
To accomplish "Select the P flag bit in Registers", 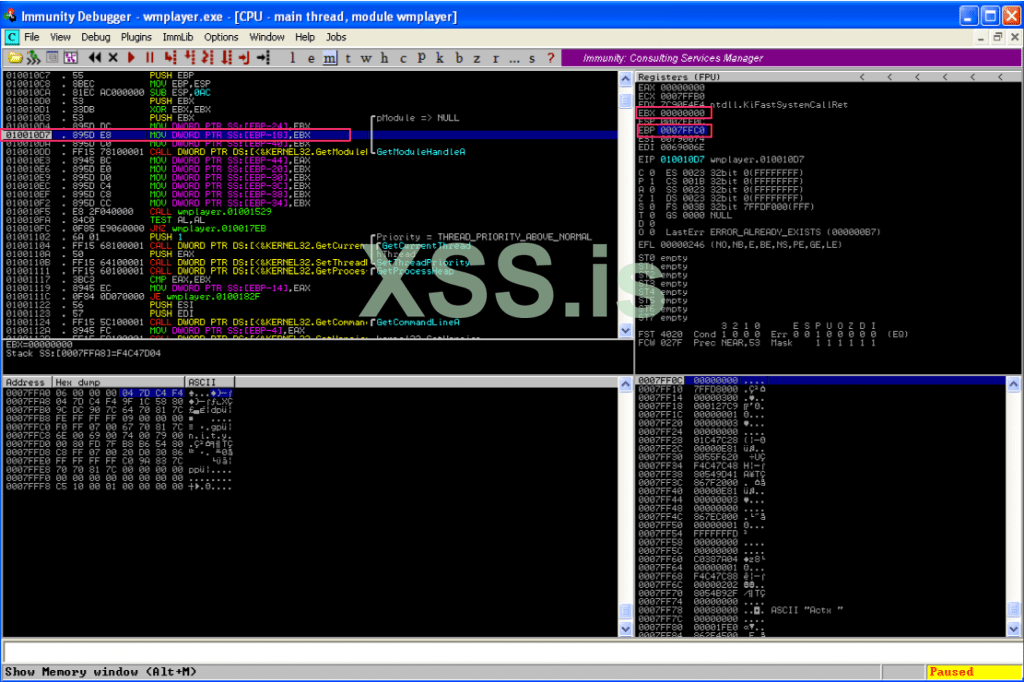I will click(x=640, y=182).
